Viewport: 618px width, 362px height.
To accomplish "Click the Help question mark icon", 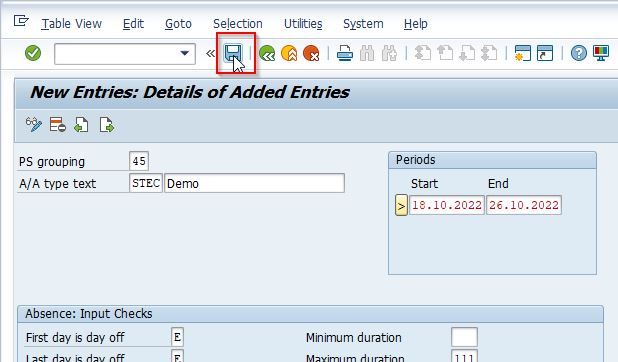I will point(579,53).
